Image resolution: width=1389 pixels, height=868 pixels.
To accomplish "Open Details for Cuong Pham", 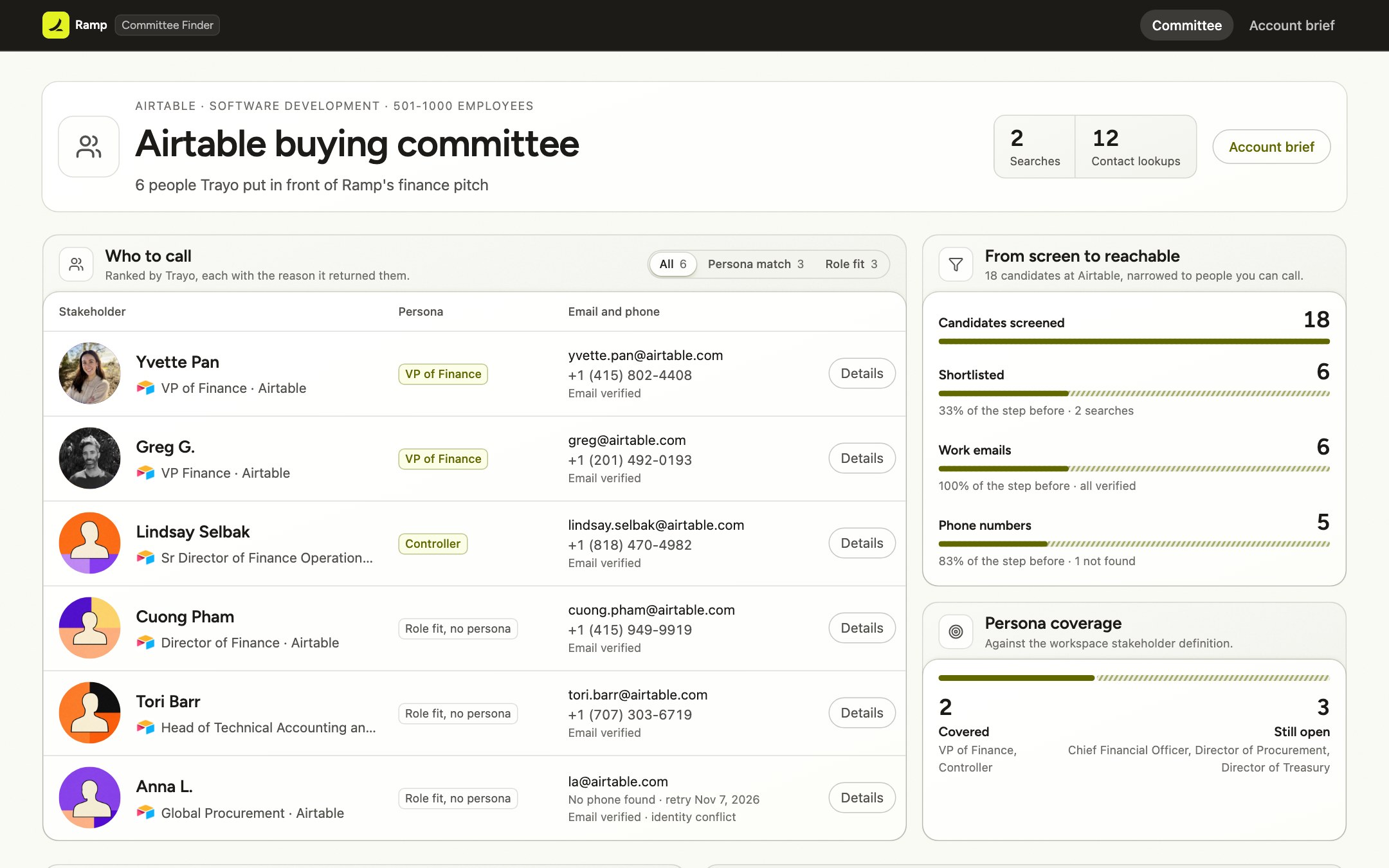I will point(862,628).
